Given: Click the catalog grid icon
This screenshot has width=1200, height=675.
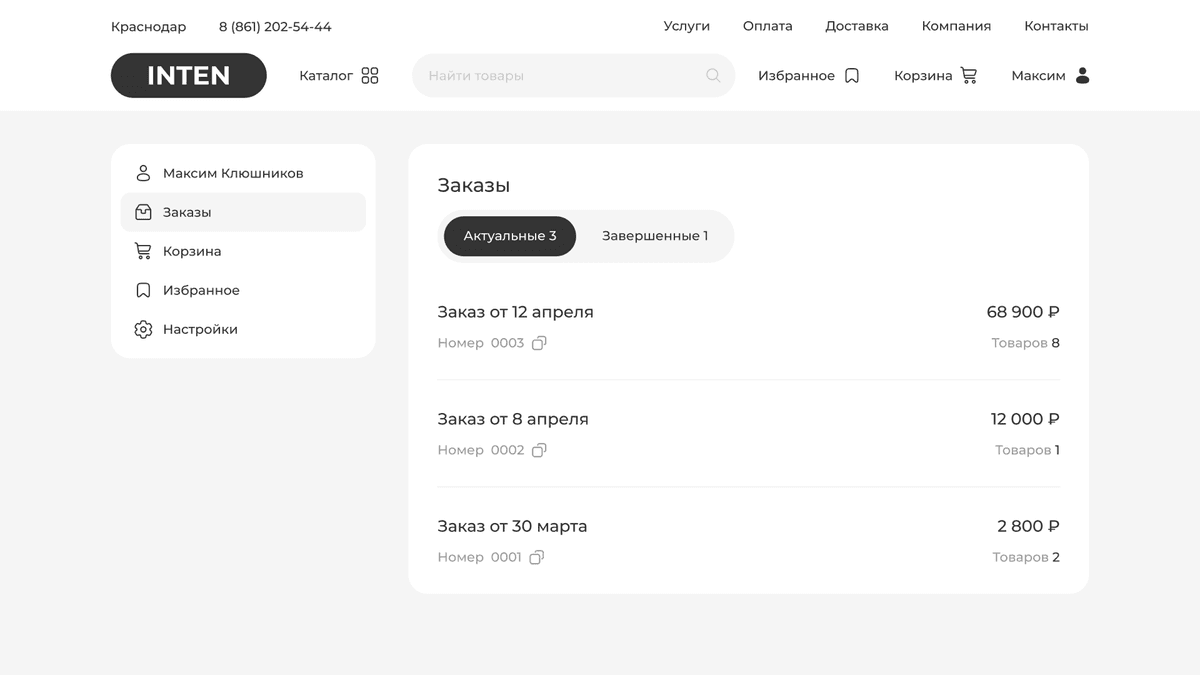Looking at the screenshot, I should click(x=370, y=76).
